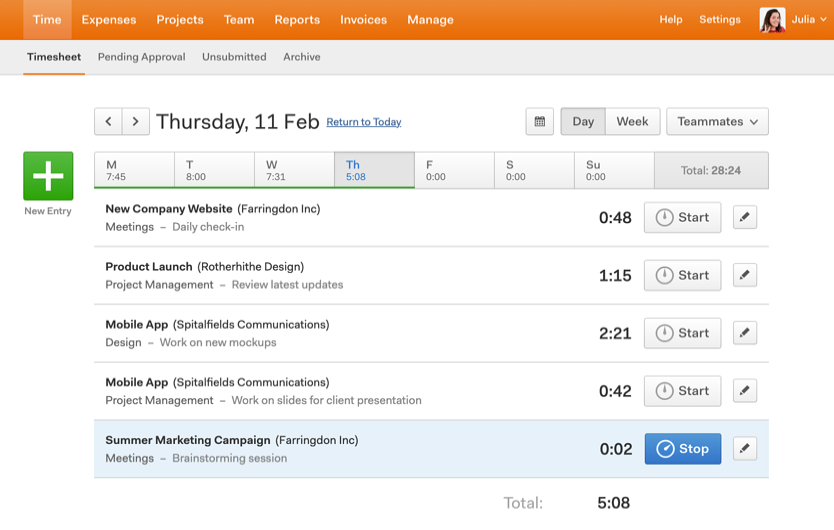Image resolution: width=834 pixels, height=530 pixels.
Task: Click Julia's profile avatar picture
Action: coord(772,20)
